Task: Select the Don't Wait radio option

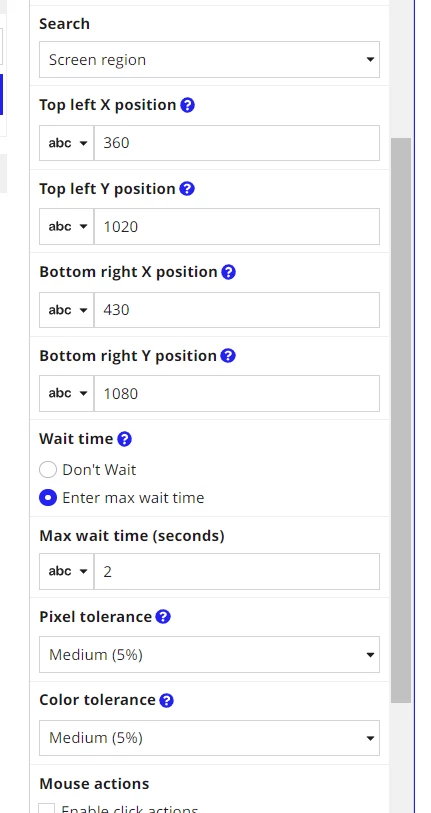Action: coord(48,470)
